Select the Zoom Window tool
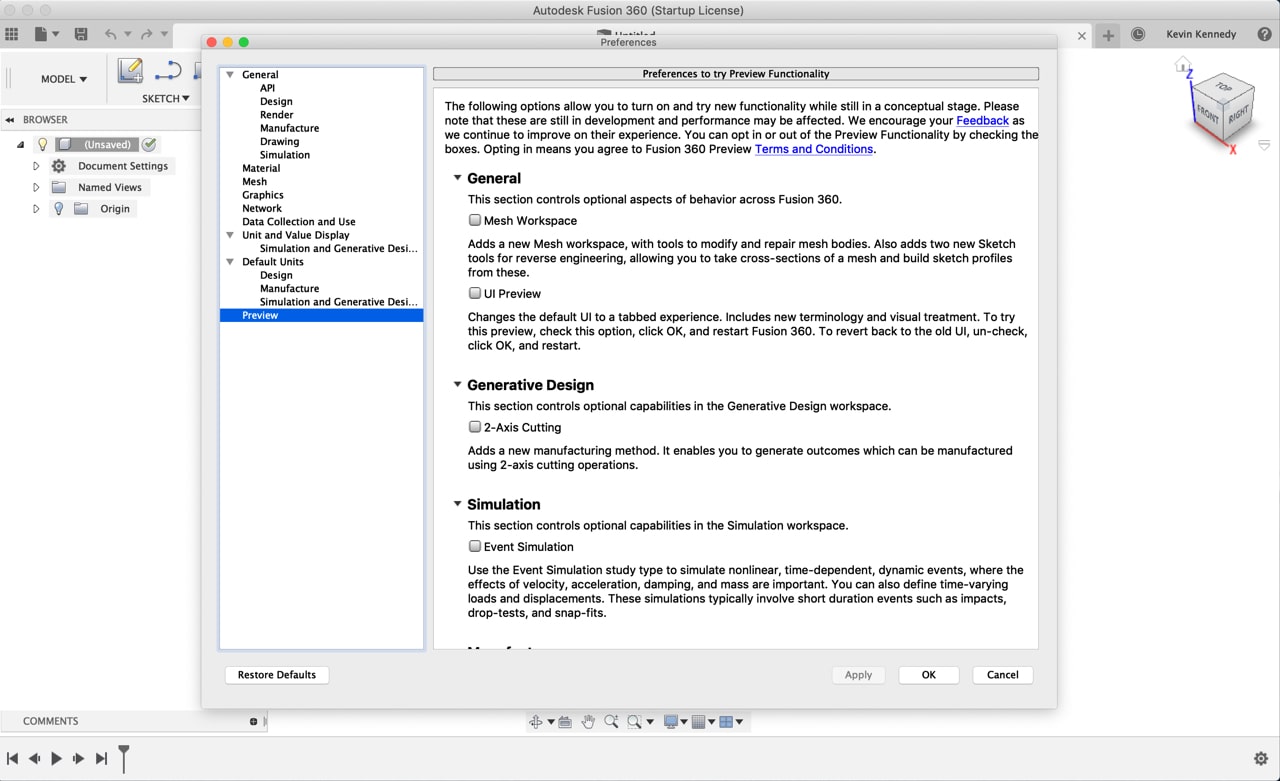1280x781 pixels. (634, 722)
